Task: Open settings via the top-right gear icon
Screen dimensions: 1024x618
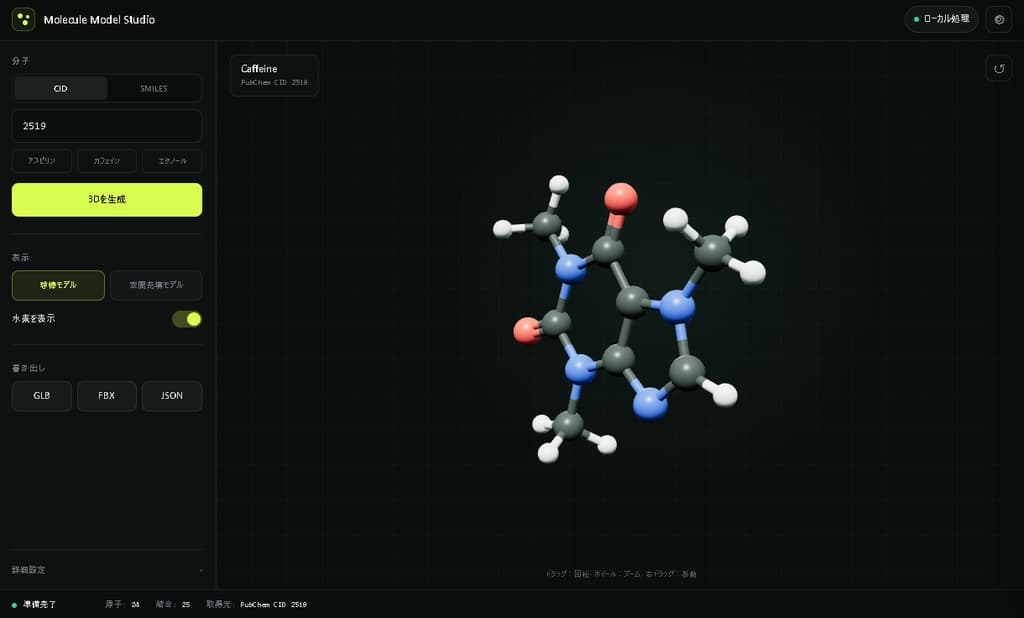Action: click(x=999, y=20)
